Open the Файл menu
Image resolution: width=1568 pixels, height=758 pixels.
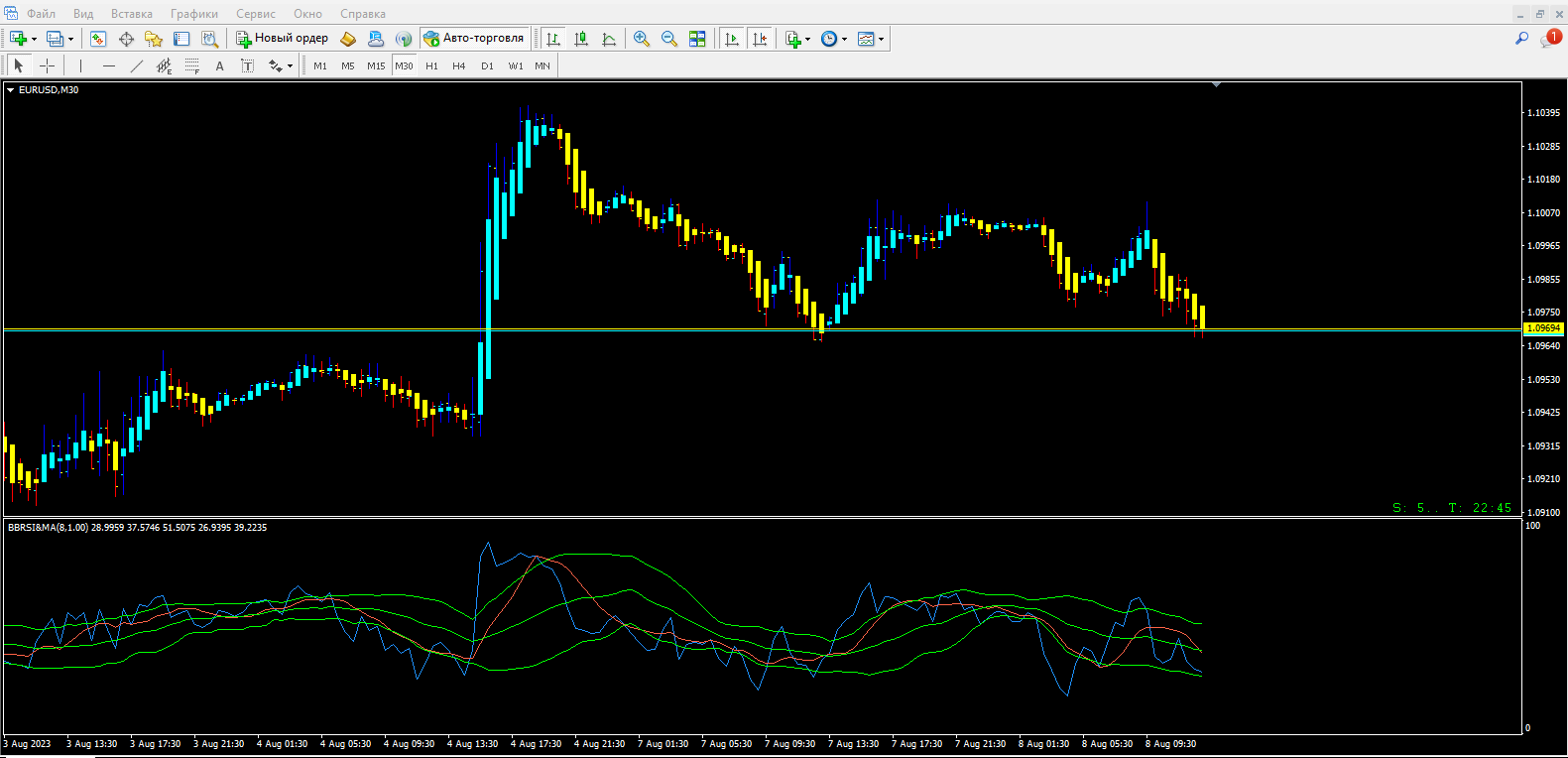(x=41, y=14)
